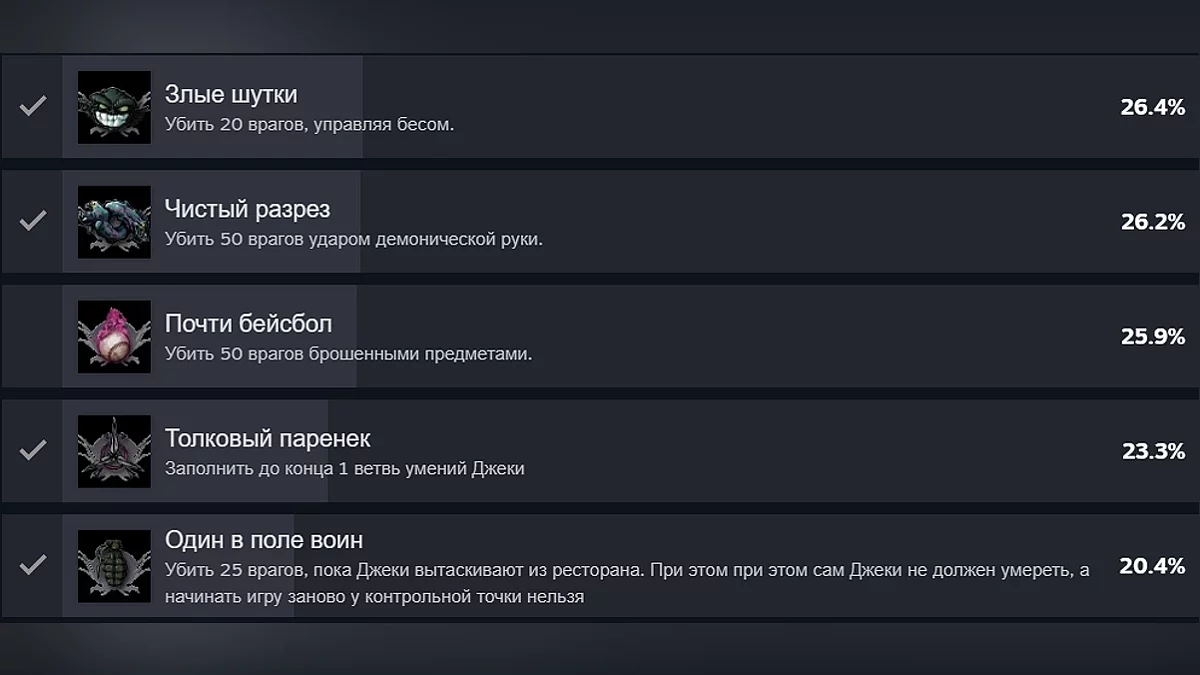Click the grinning imp icon for Злые шутки
The height and width of the screenshot is (675, 1200).
point(114,107)
